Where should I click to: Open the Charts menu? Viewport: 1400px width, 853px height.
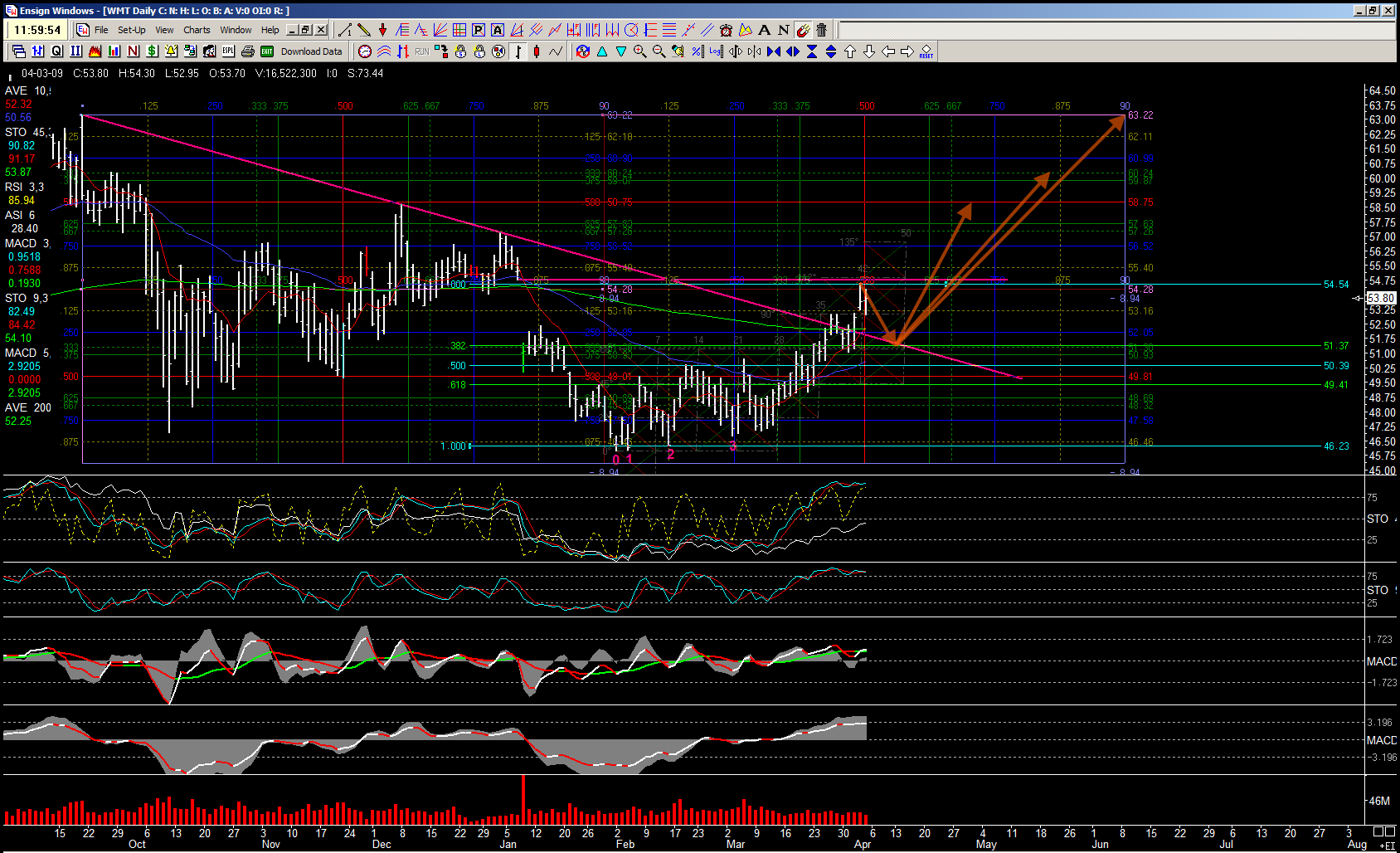(x=197, y=30)
